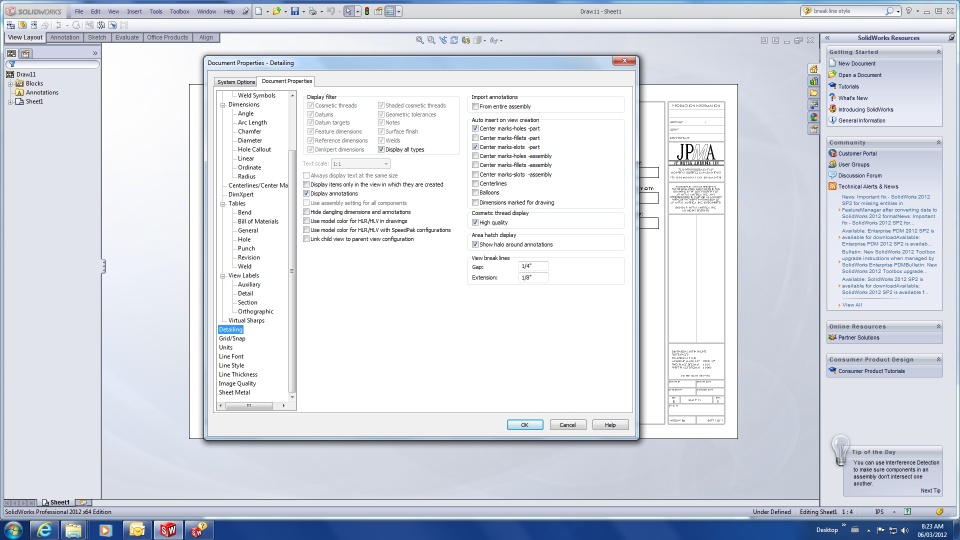The image size is (960, 540).
Task: Open Design Library task pane icon
Action: coord(813,81)
